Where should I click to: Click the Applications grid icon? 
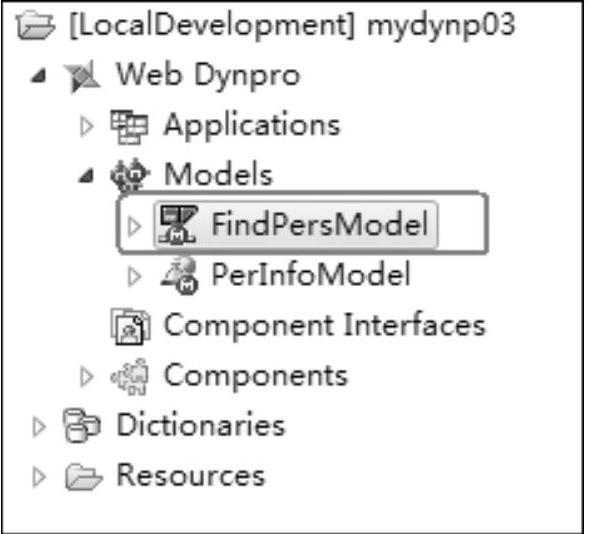point(129,127)
